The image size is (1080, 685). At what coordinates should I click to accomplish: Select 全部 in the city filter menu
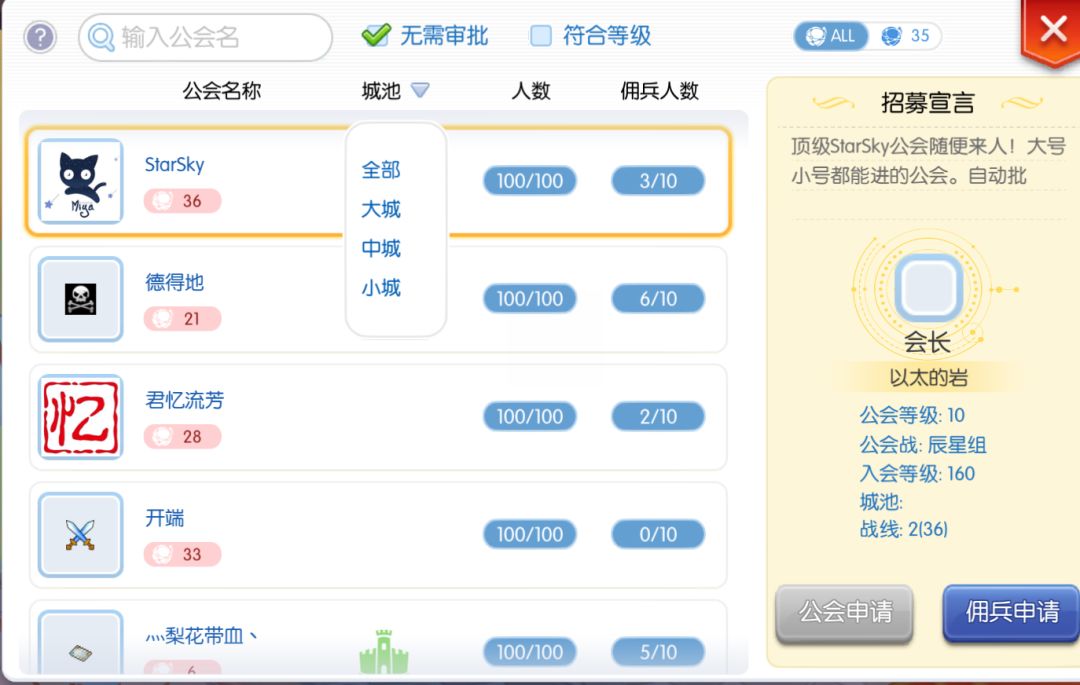point(381,170)
